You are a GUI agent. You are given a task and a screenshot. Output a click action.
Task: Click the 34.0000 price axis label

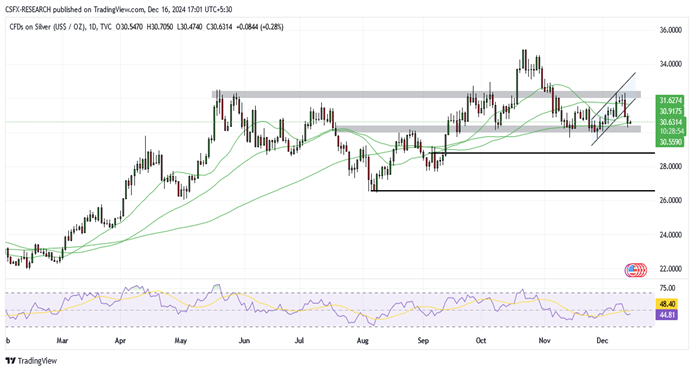(671, 64)
